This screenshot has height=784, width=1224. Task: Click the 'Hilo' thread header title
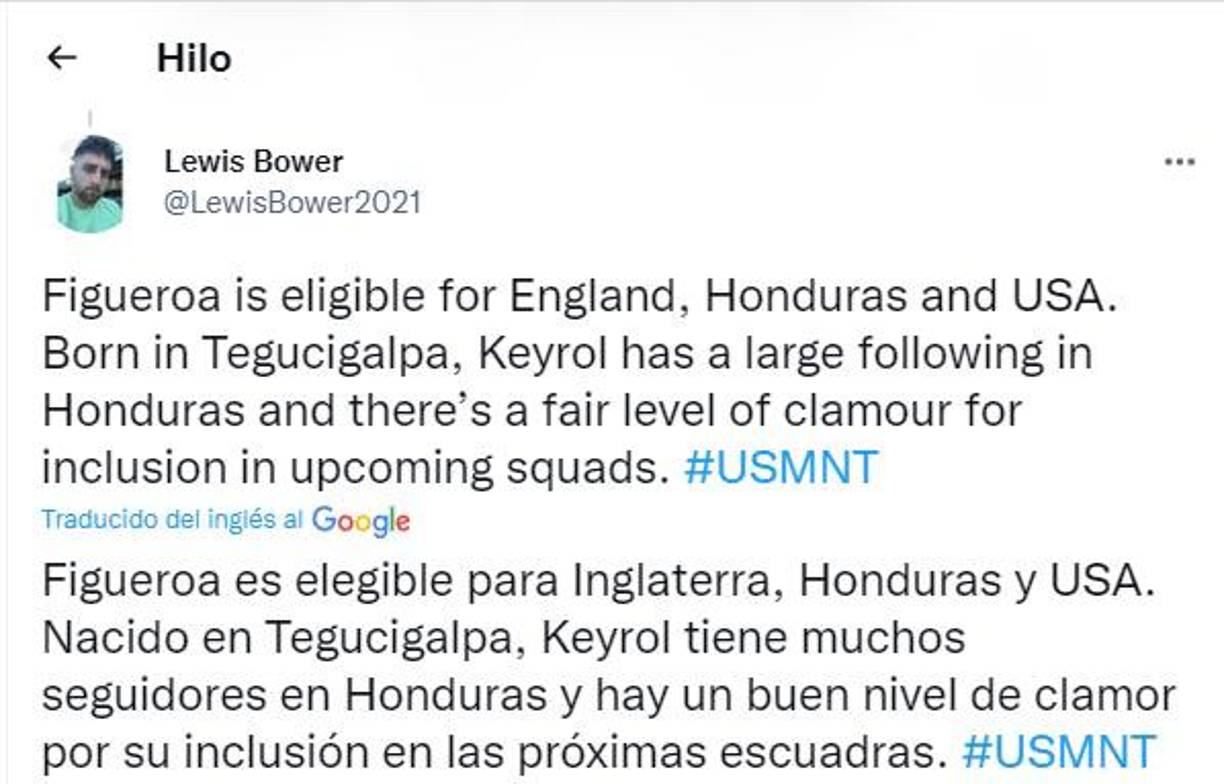tap(196, 58)
